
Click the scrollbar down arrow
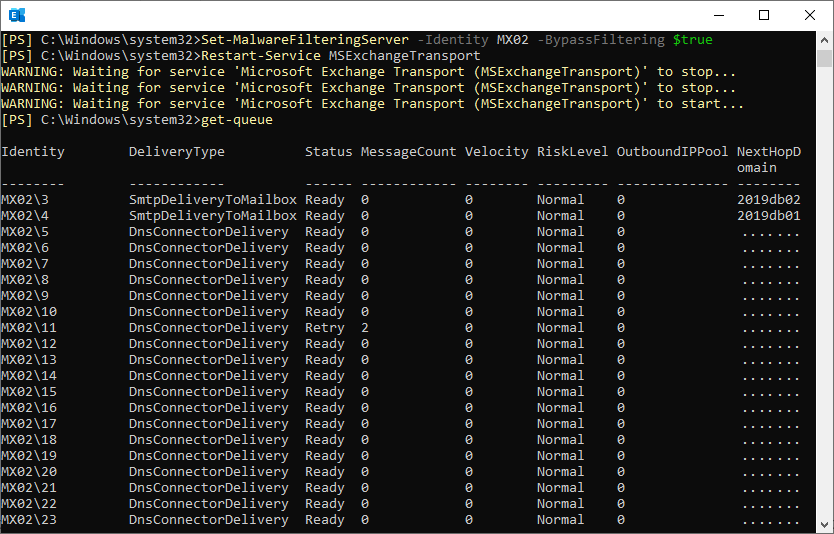pyautogui.click(x=824, y=525)
